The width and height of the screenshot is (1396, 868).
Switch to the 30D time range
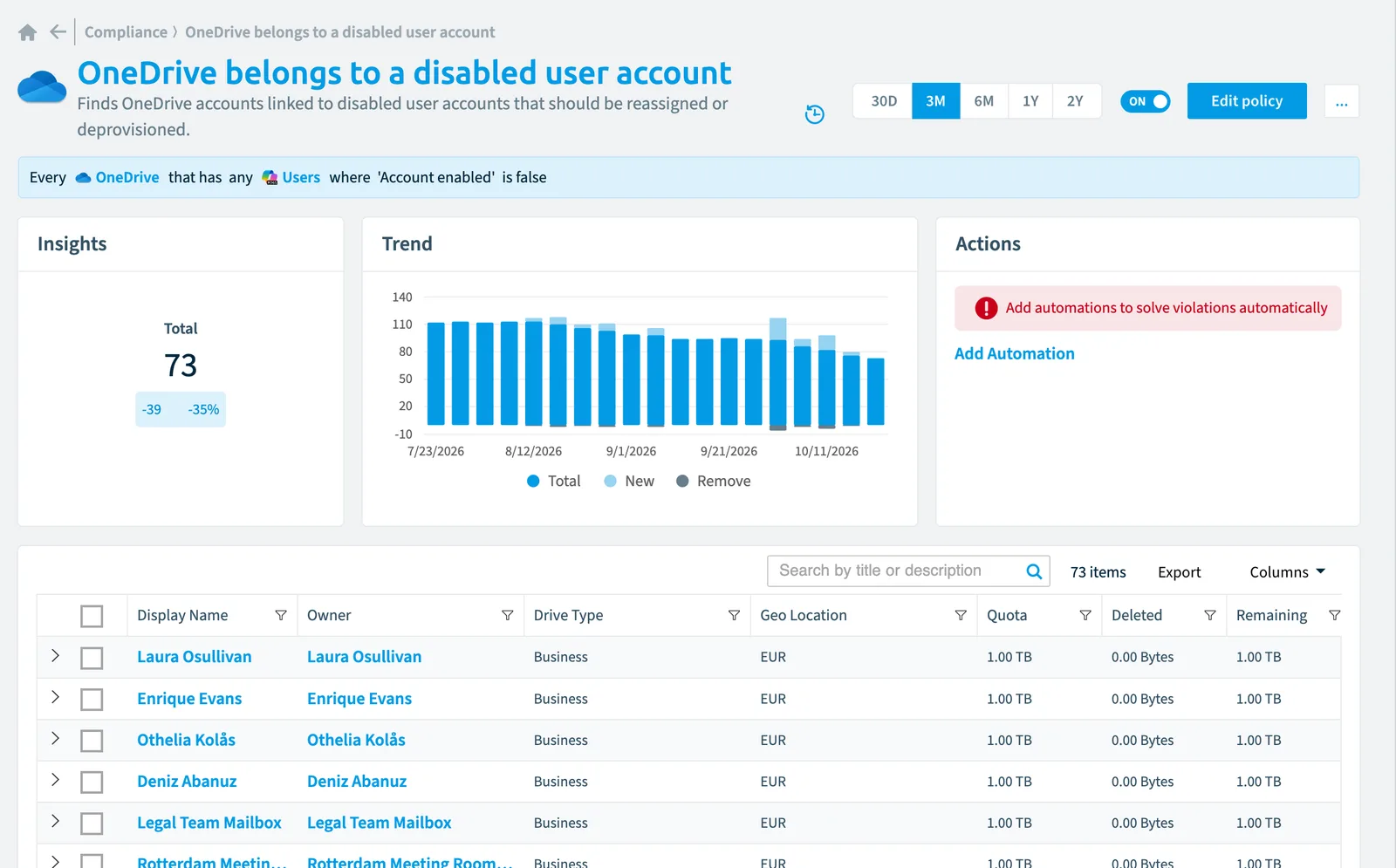[x=883, y=101]
